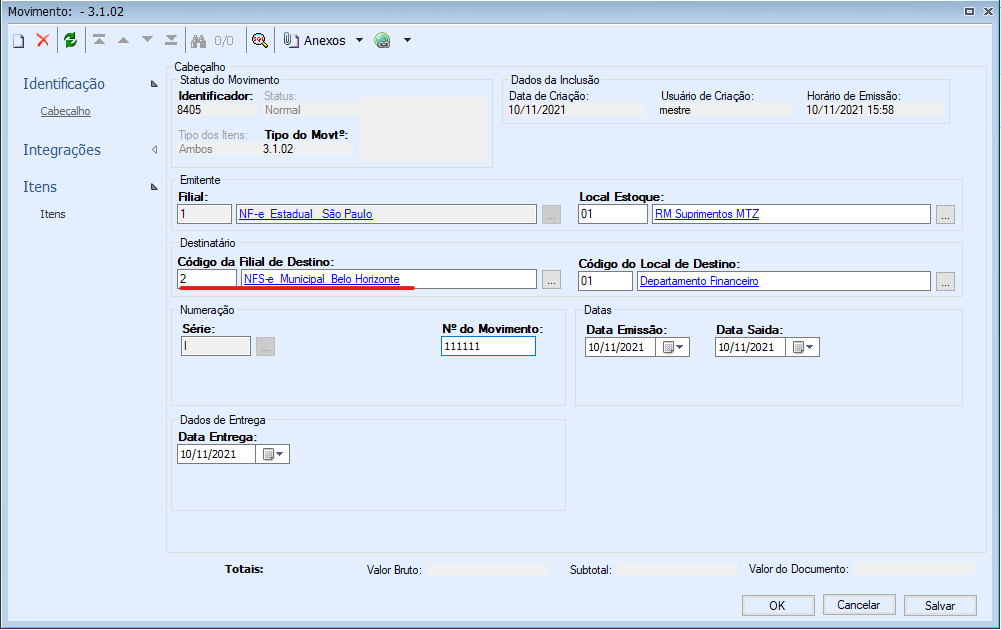Click the Subtotal total field
The image size is (1001, 630).
click(x=677, y=569)
